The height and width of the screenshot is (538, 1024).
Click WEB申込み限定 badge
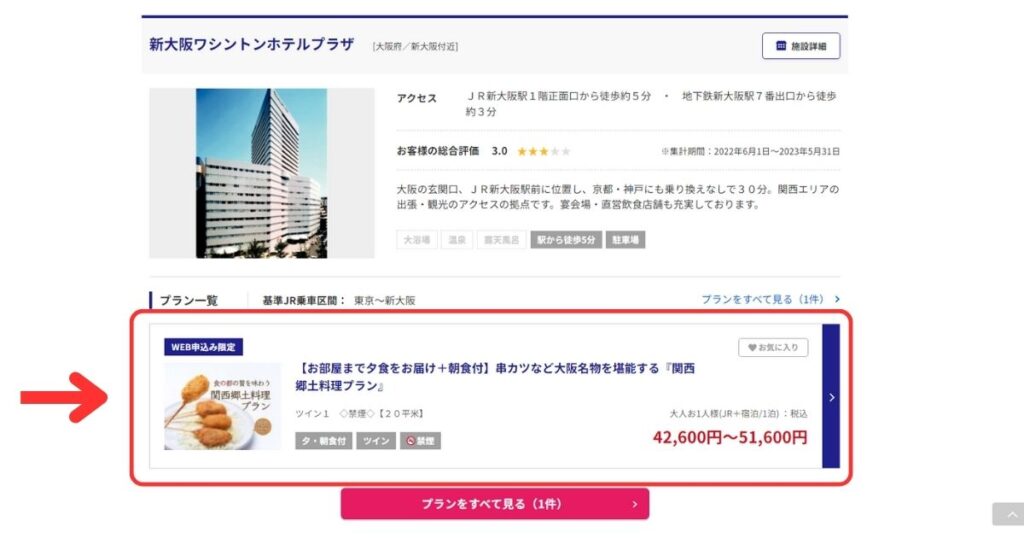click(x=203, y=347)
